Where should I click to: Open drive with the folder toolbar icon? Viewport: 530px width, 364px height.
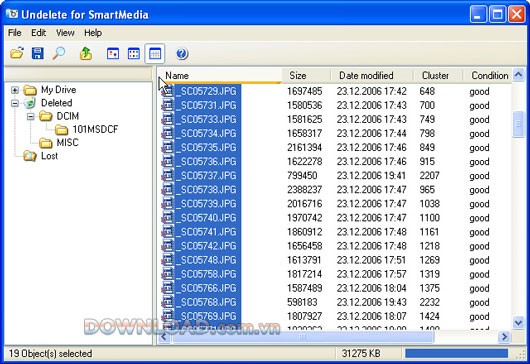[17, 53]
